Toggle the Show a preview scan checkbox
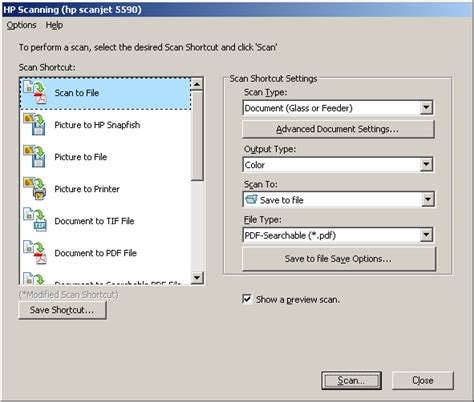The height and width of the screenshot is (402, 474). coord(247,299)
